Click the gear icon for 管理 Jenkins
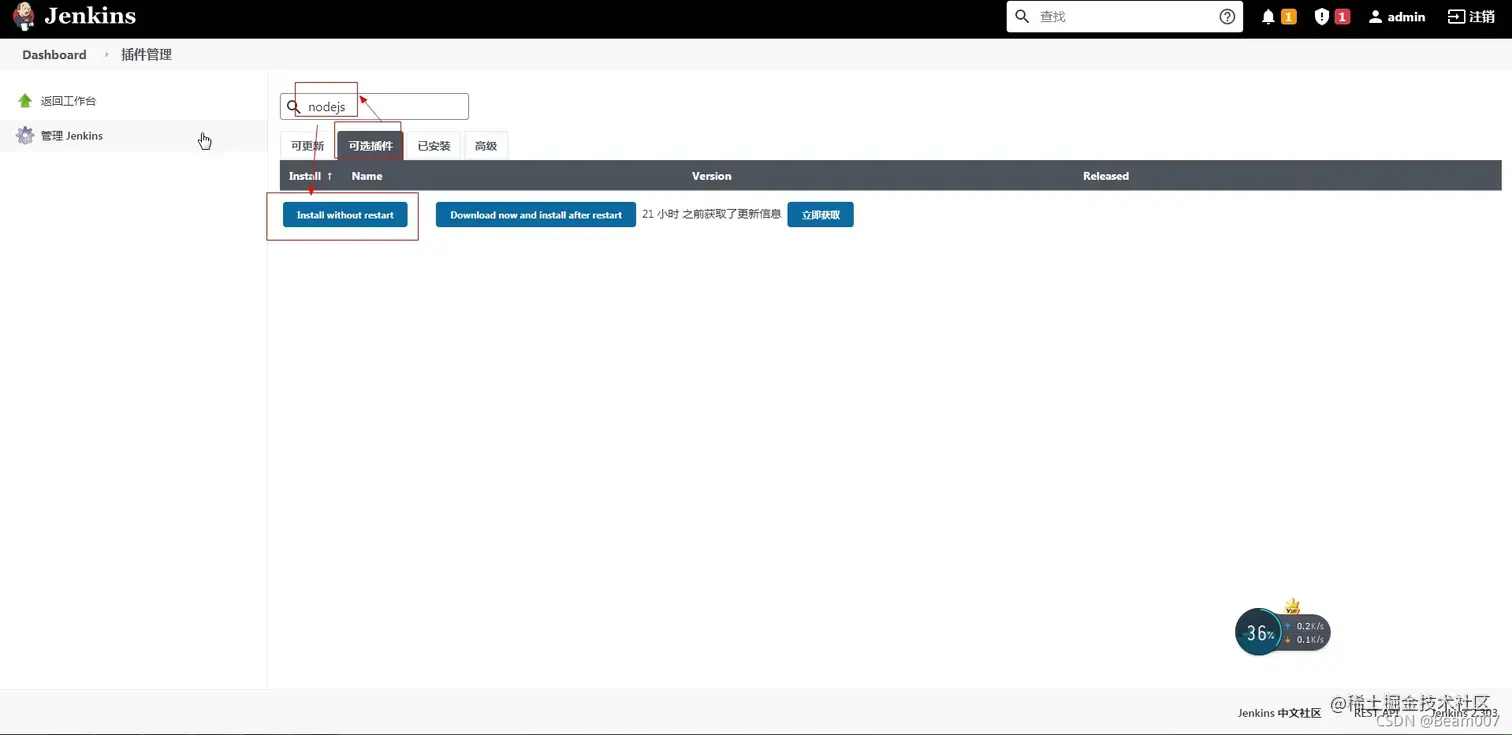This screenshot has height=735, width=1512. click(x=25, y=136)
